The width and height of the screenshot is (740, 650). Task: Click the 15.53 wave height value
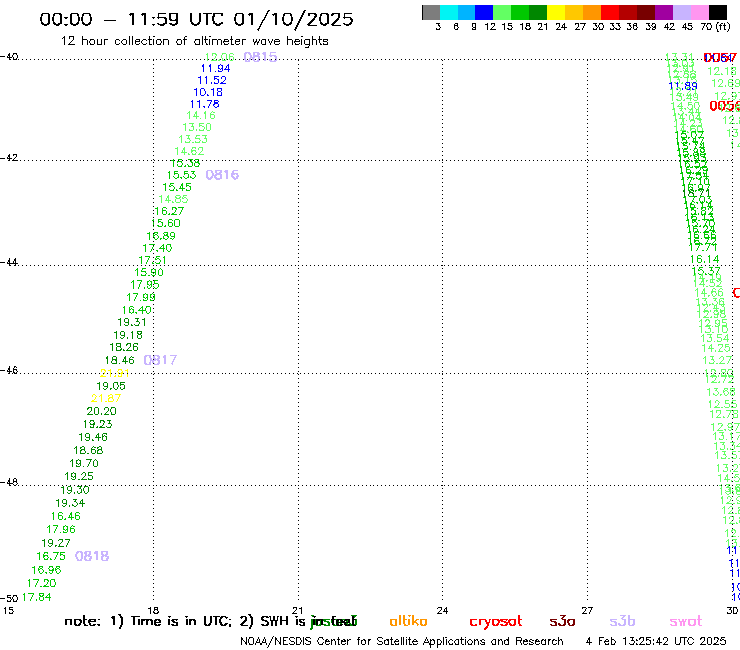(x=181, y=175)
